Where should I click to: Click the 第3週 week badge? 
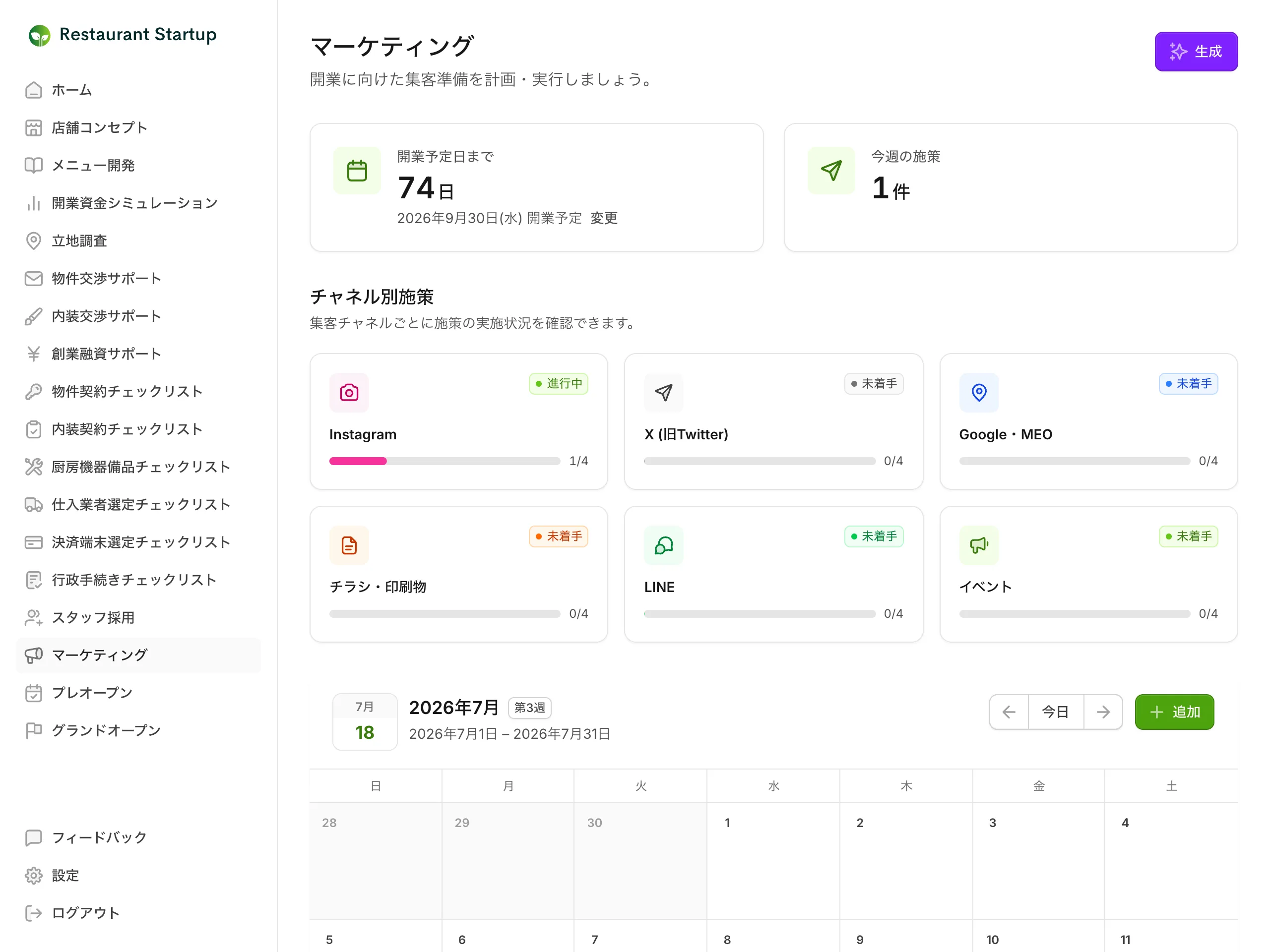pos(529,708)
